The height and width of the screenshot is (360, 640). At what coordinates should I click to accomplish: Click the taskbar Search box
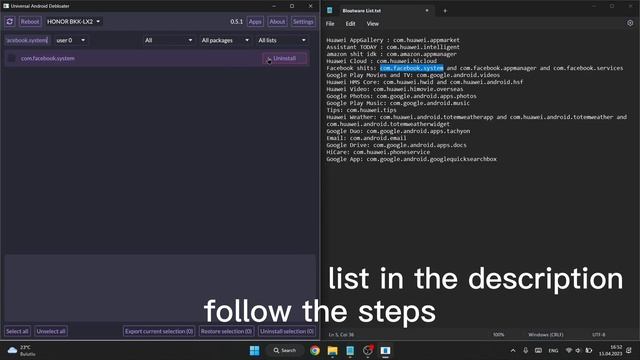click(x=284, y=351)
